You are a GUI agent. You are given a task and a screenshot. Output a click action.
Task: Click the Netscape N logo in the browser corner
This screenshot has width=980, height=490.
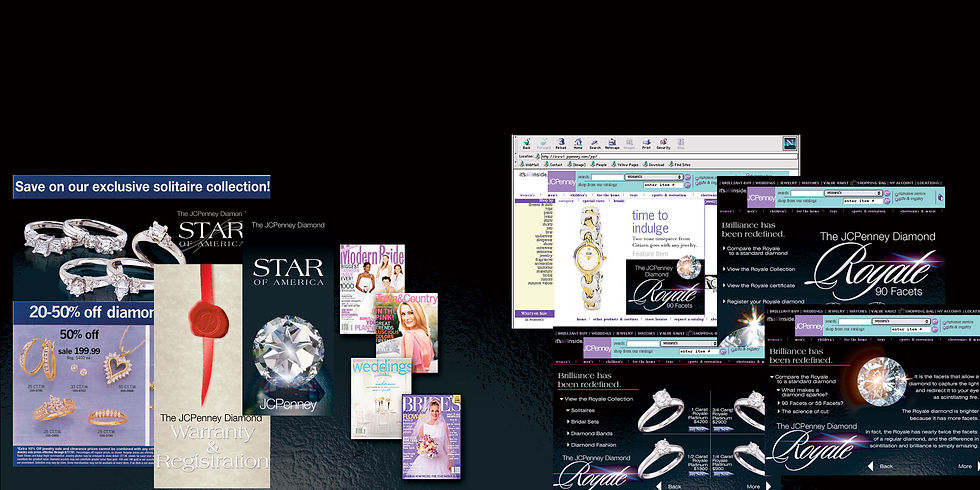(x=790, y=144)
